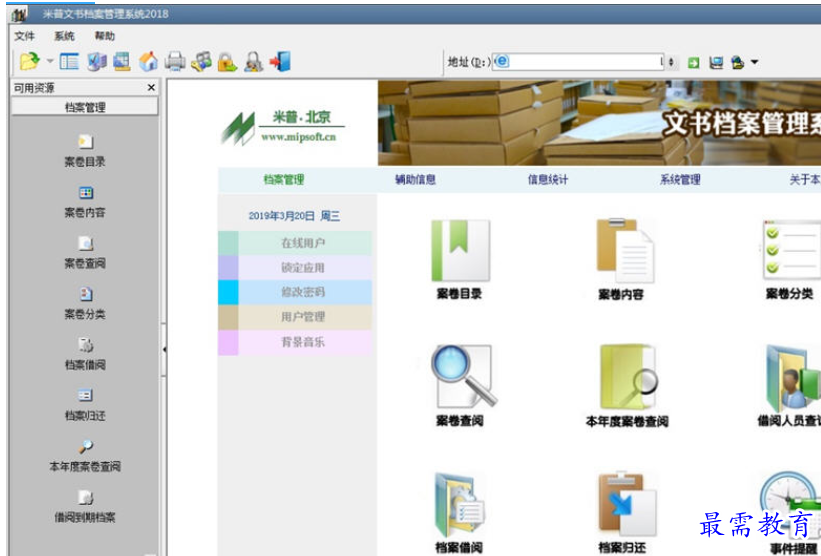
Task: Select the 辅助信息 tab
Action: [415, 180]
